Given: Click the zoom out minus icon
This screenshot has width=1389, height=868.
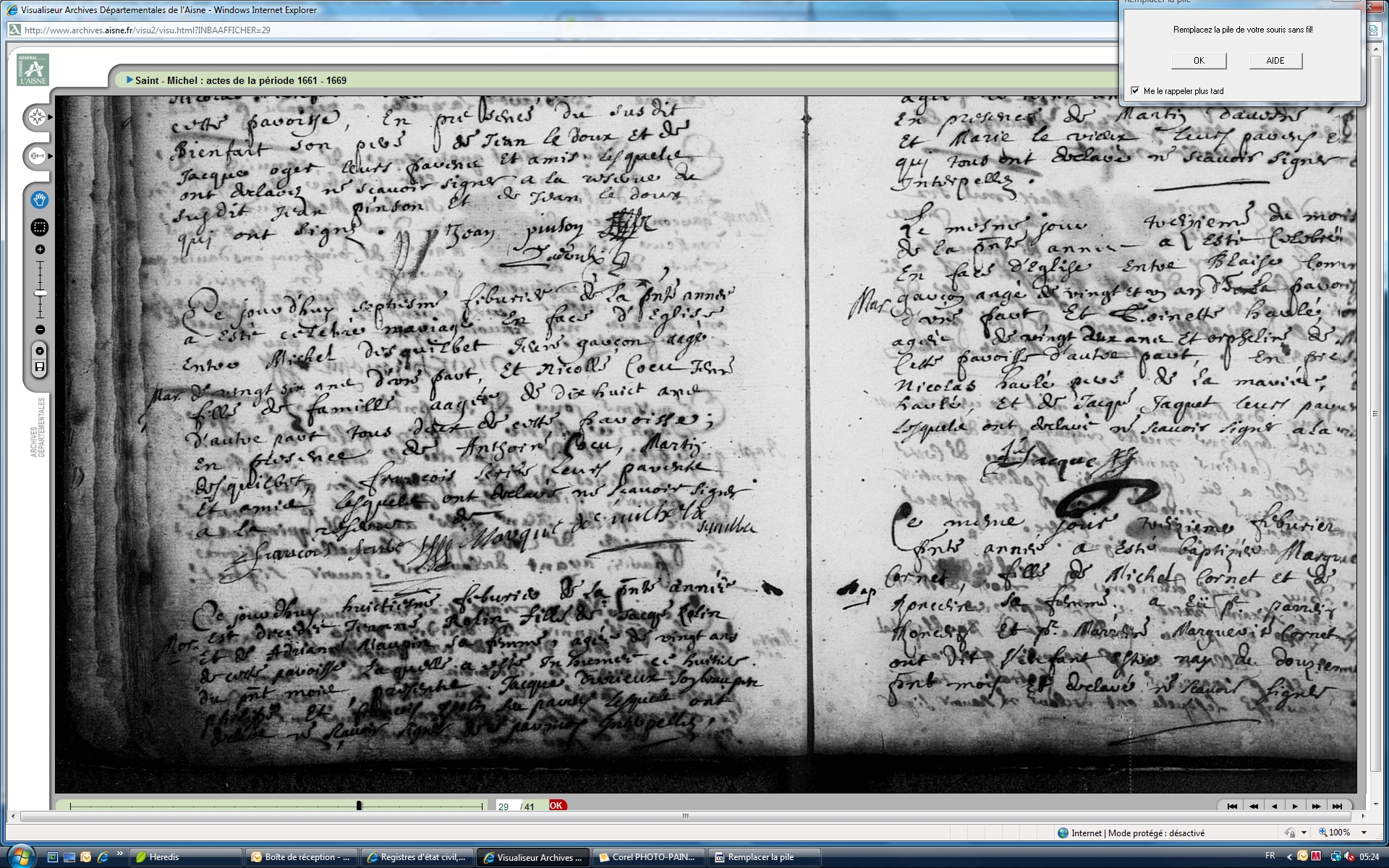Looking at the screenshot, I should click(40, 330).
